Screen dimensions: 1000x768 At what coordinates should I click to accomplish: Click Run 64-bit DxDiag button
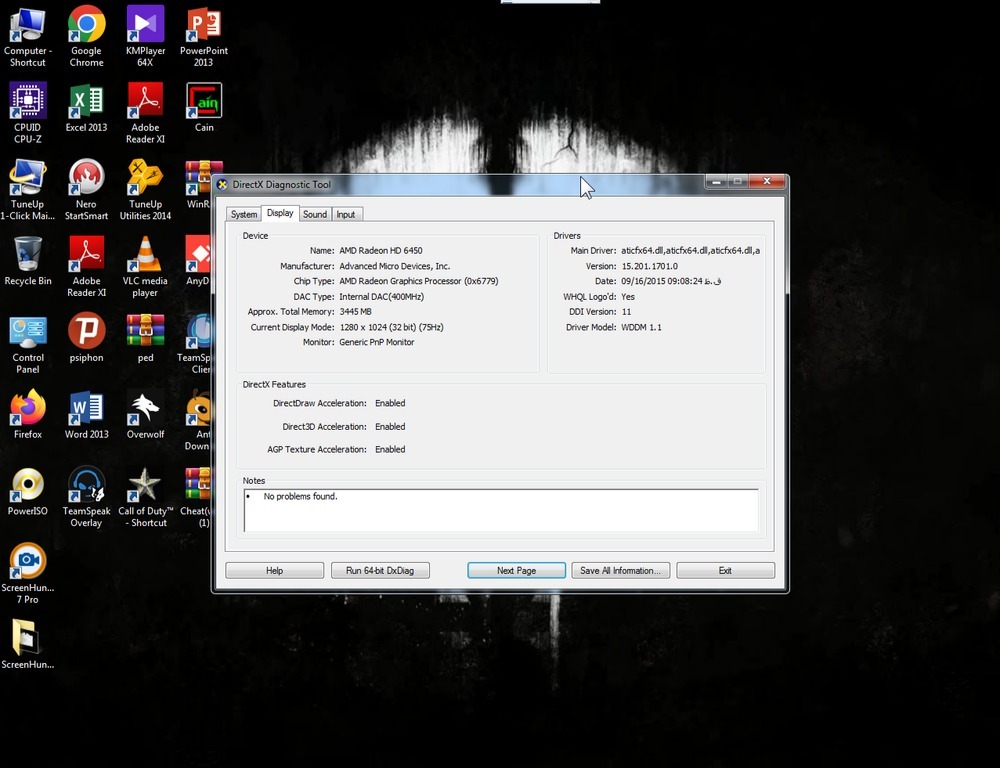click(380, 570)
